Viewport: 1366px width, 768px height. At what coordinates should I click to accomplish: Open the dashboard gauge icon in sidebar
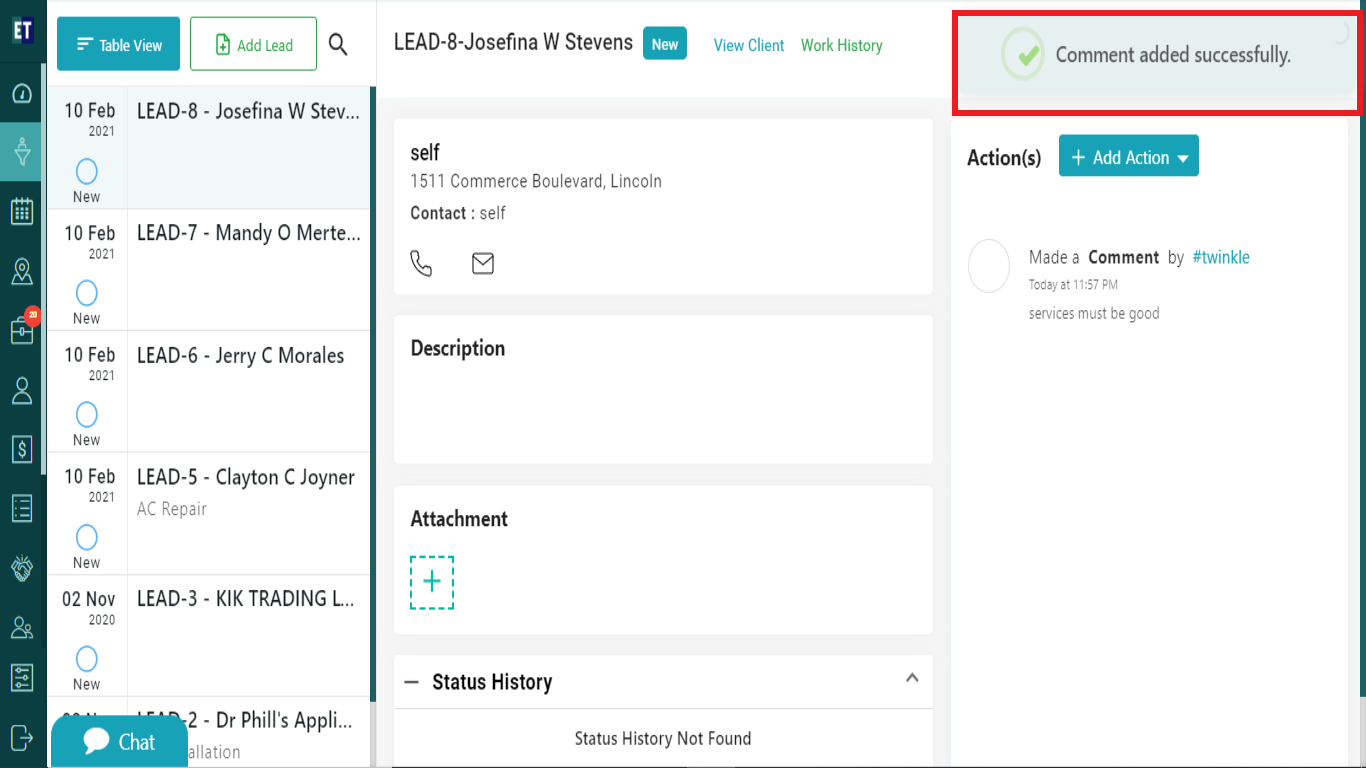click(22, 94)
